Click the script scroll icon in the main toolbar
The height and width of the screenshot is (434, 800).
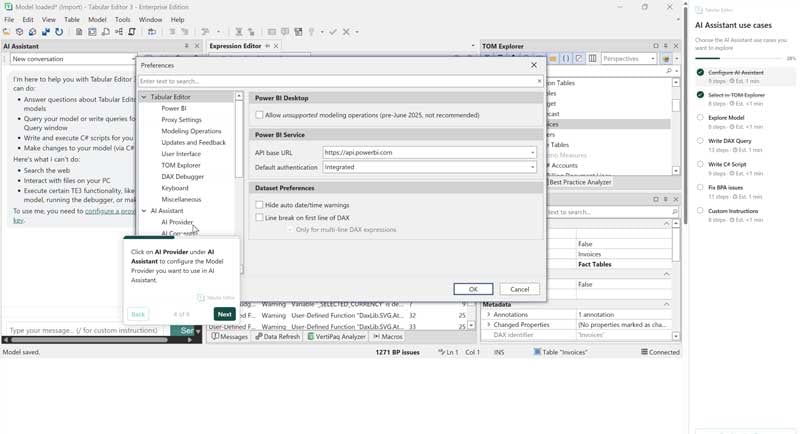(132, 32)
